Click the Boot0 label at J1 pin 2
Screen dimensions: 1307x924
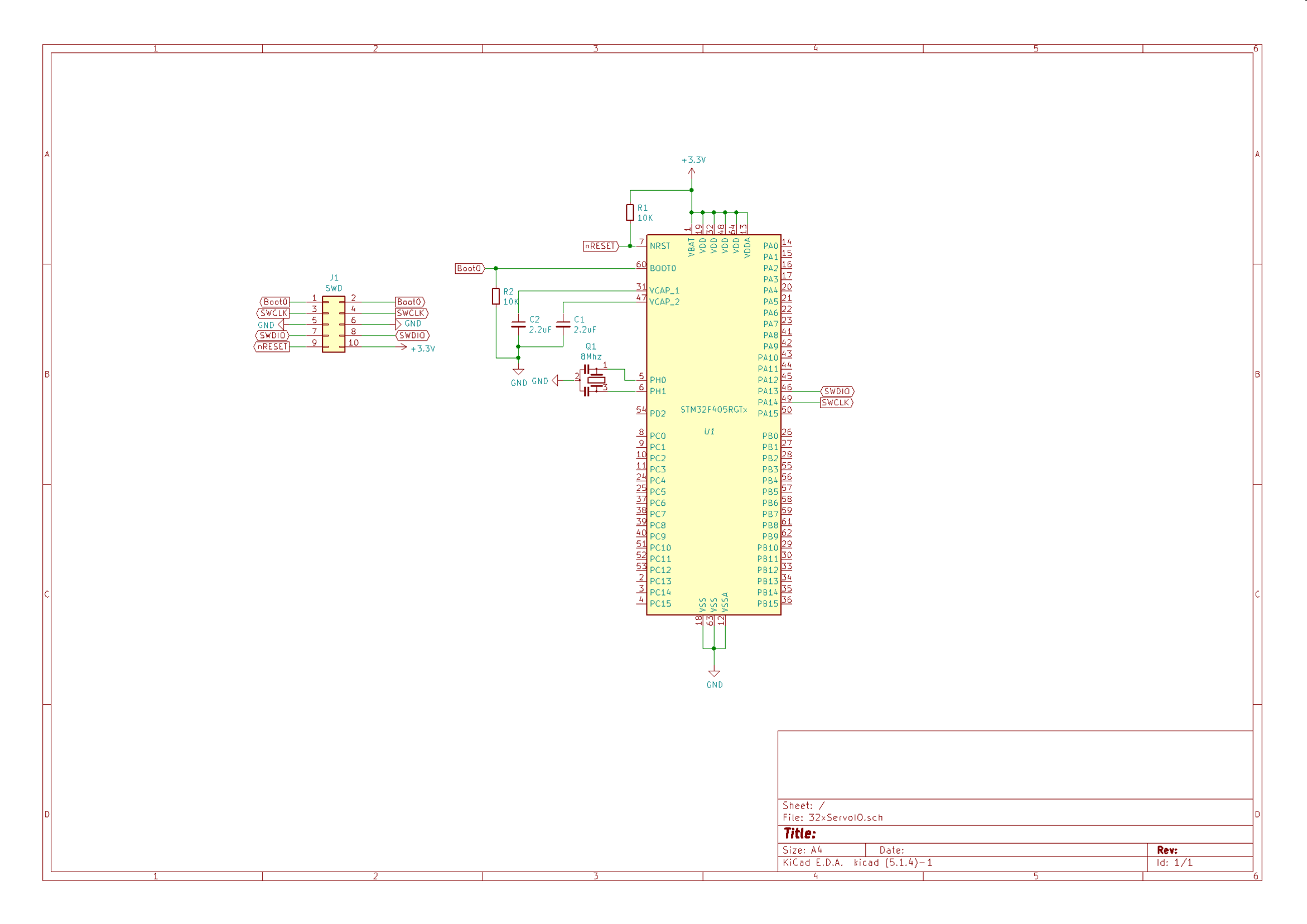click(410, 302)
